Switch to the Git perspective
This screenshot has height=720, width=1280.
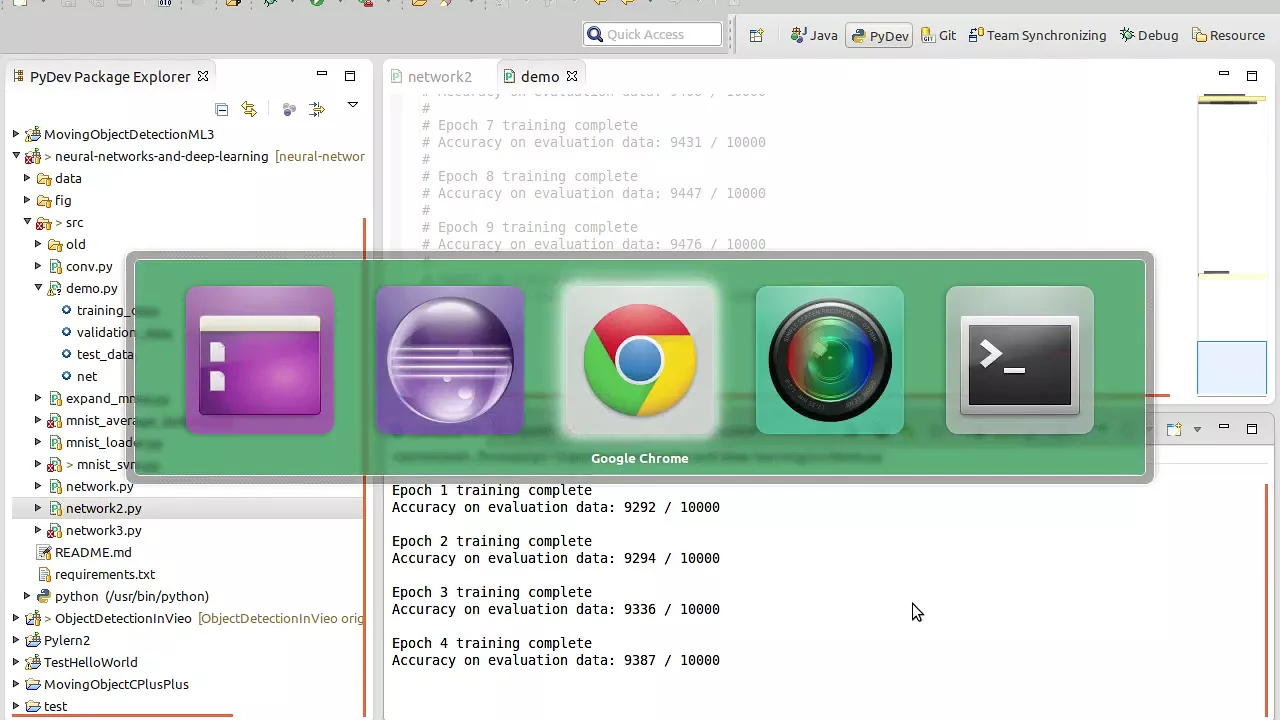point(938,35)
